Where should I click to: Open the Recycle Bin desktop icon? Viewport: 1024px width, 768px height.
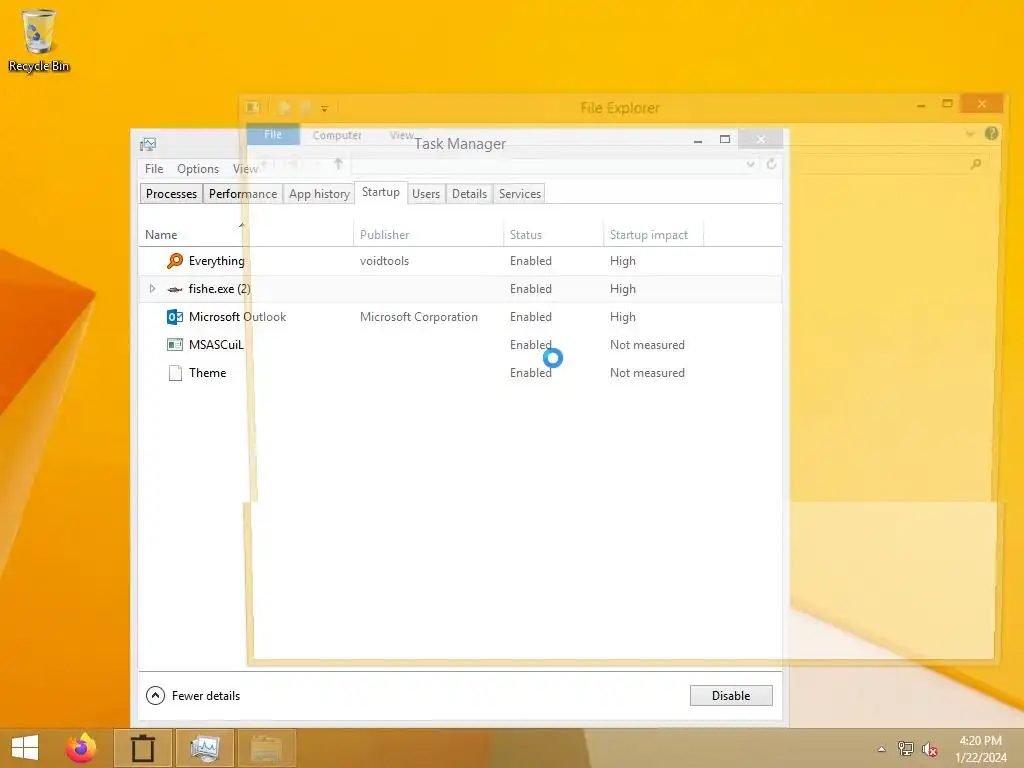click(39, 40)
